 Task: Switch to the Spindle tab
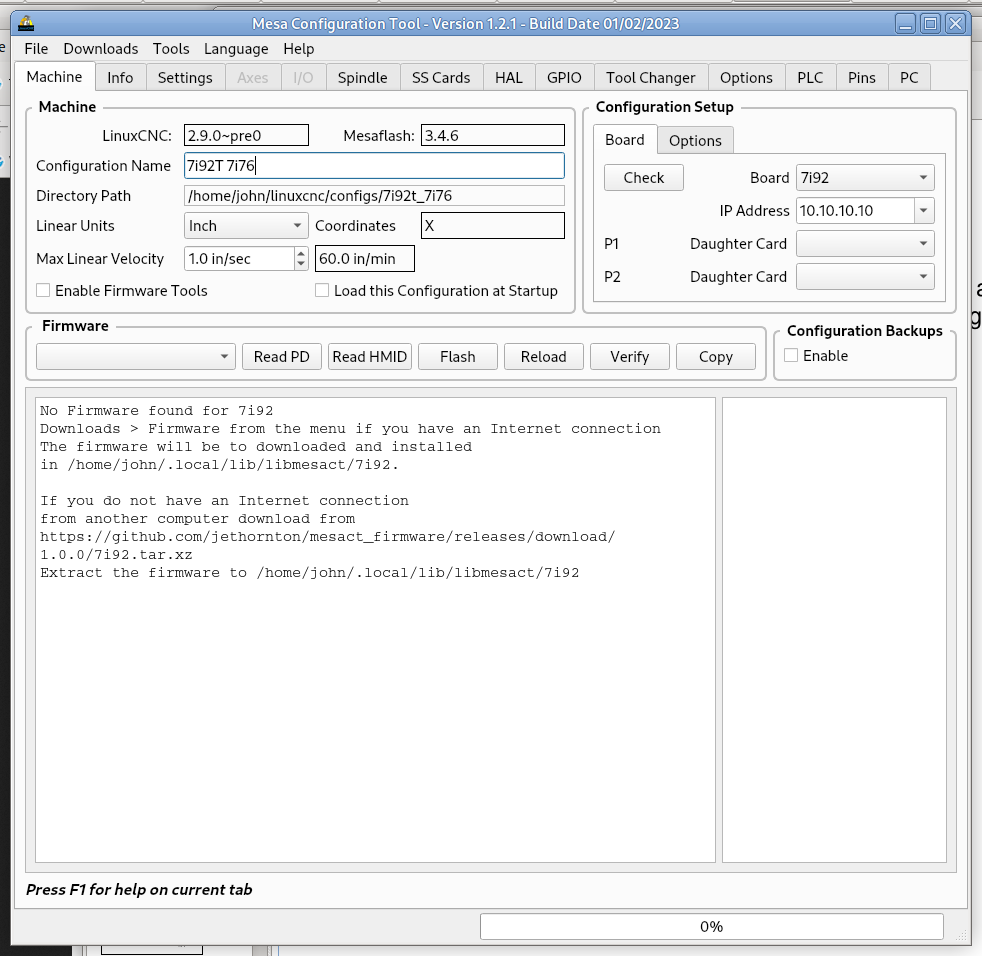tap(363, 78)
